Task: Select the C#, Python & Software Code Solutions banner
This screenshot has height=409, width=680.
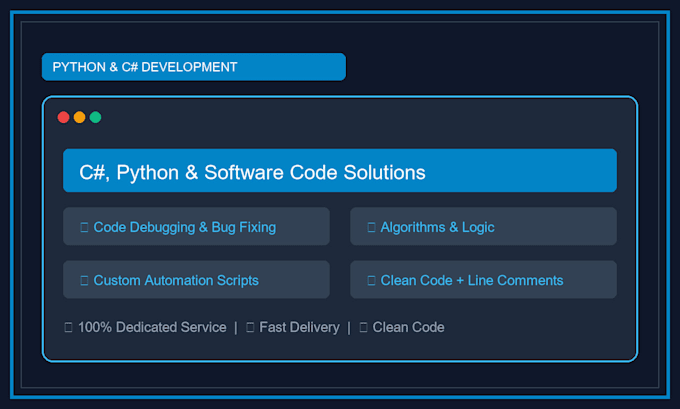Action: (340, 170)
